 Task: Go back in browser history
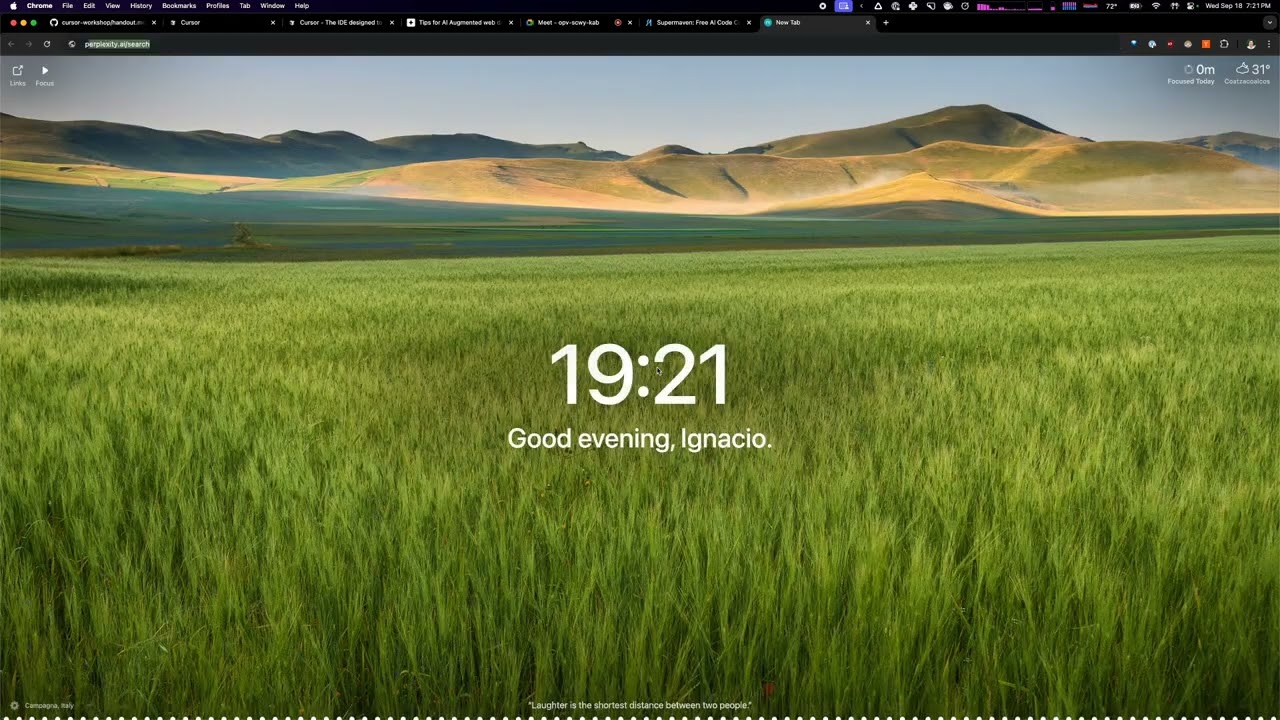[11, 44]
